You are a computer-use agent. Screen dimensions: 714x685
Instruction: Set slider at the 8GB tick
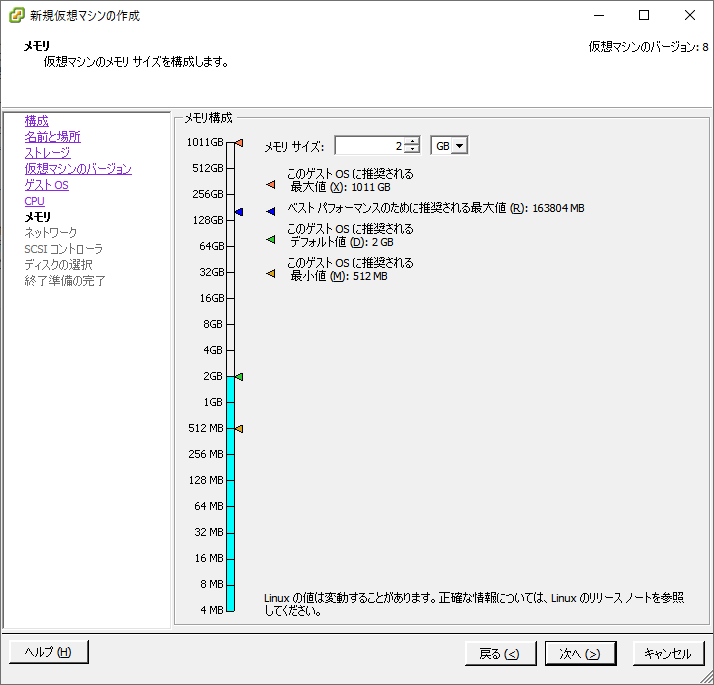point(230,324)
